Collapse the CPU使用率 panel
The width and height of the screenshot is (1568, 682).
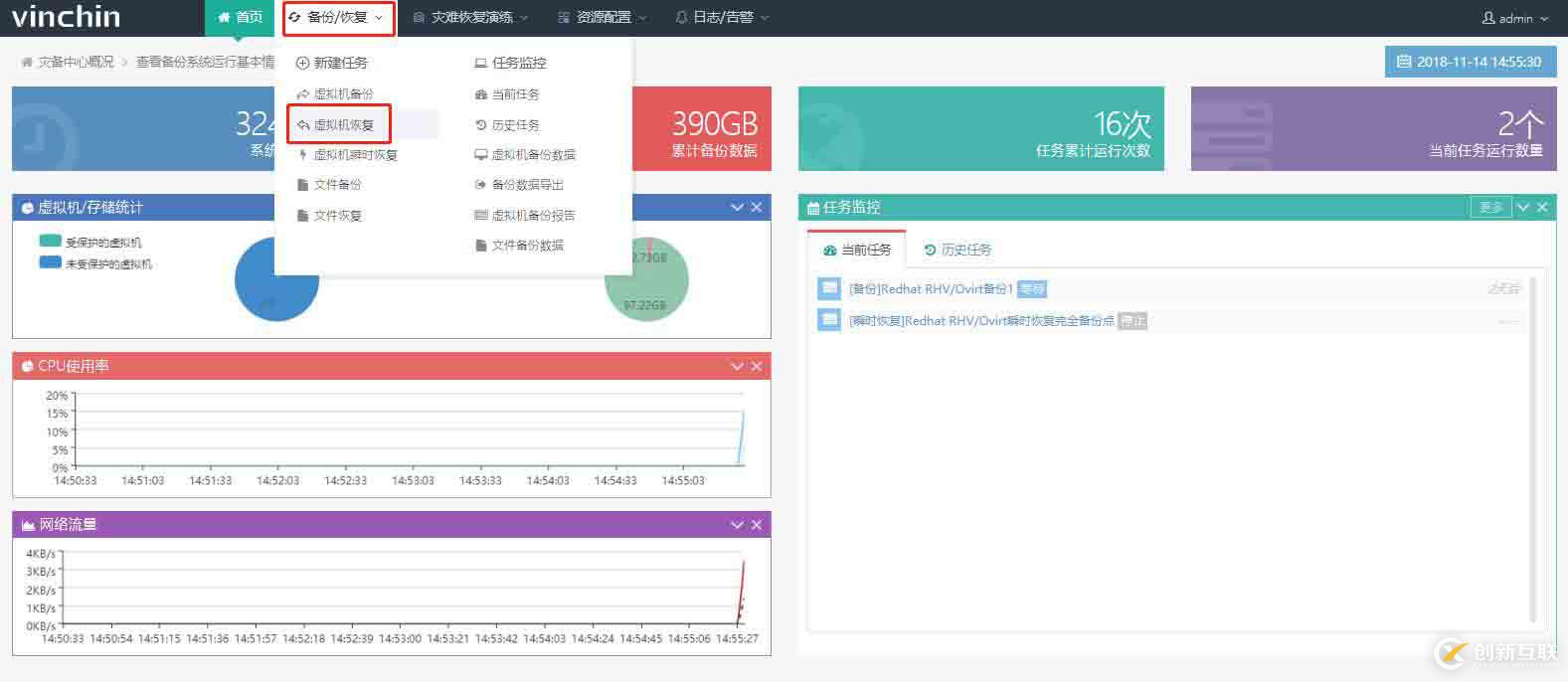tap(737, 366)
